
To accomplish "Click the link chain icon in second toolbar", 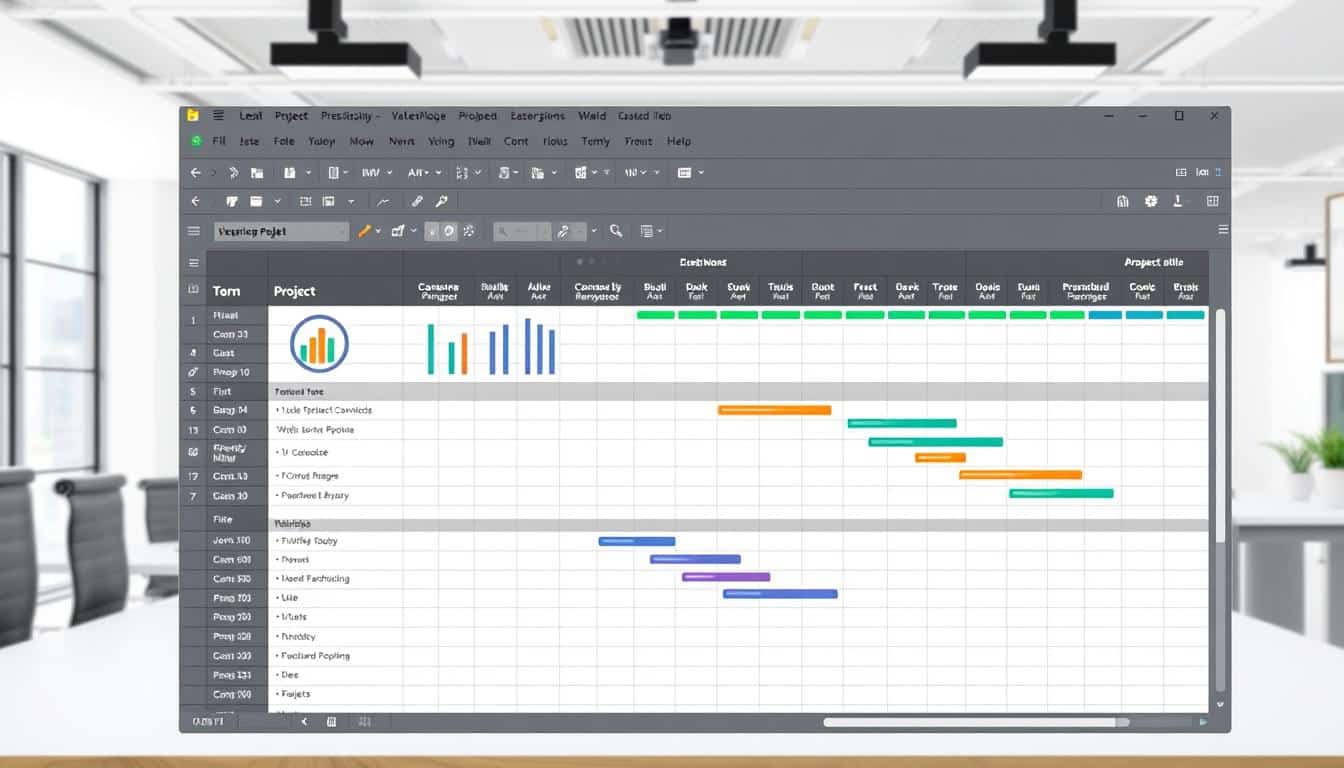I will [x=418, y=201].
